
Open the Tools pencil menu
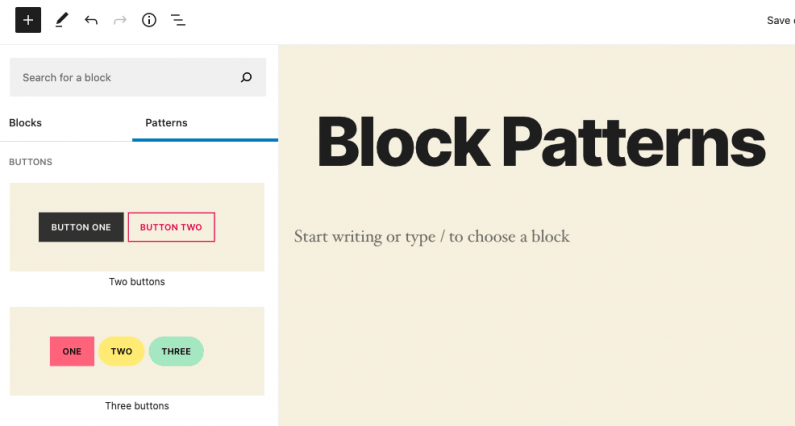61,20
